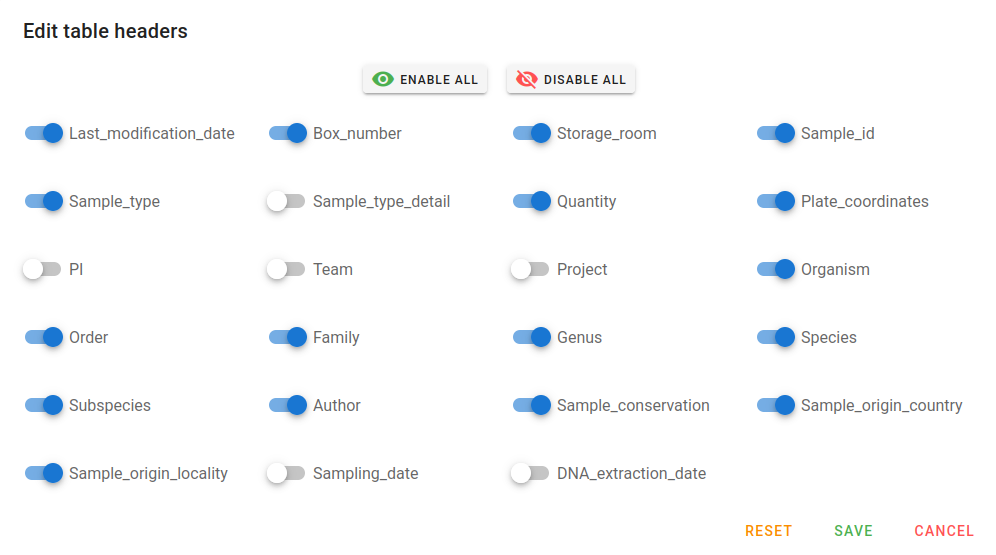996x555 pixels.
Task: Cancel editing table headers
Action: tap(944, 531)
